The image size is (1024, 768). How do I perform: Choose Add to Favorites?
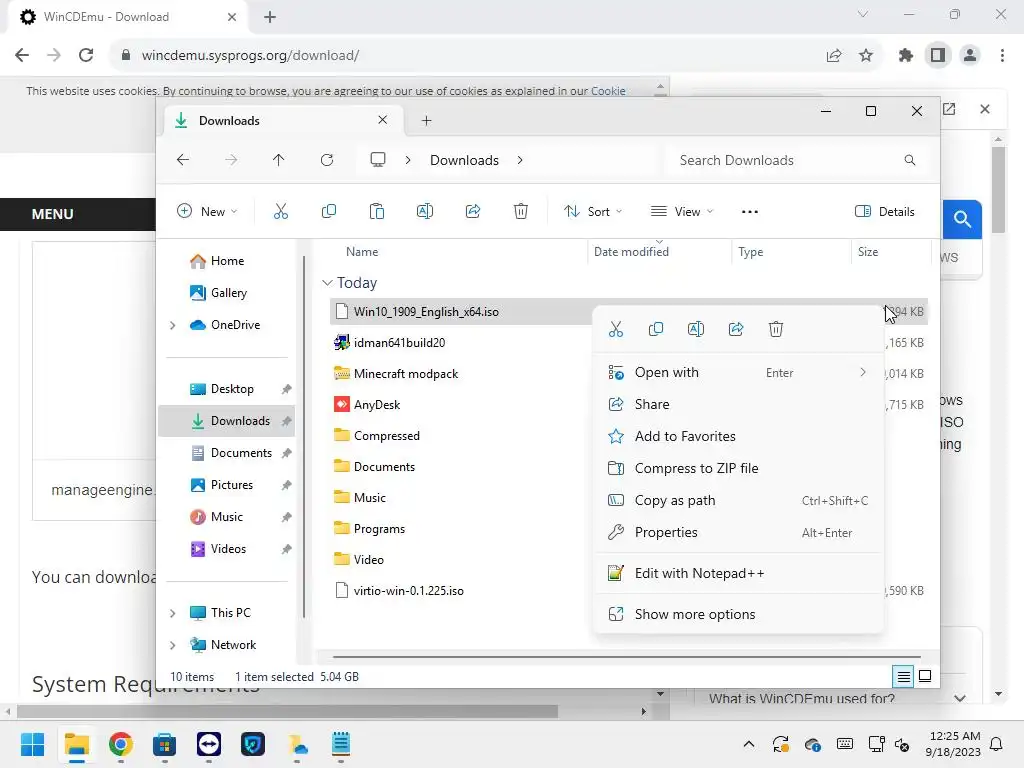pos(738,436)
